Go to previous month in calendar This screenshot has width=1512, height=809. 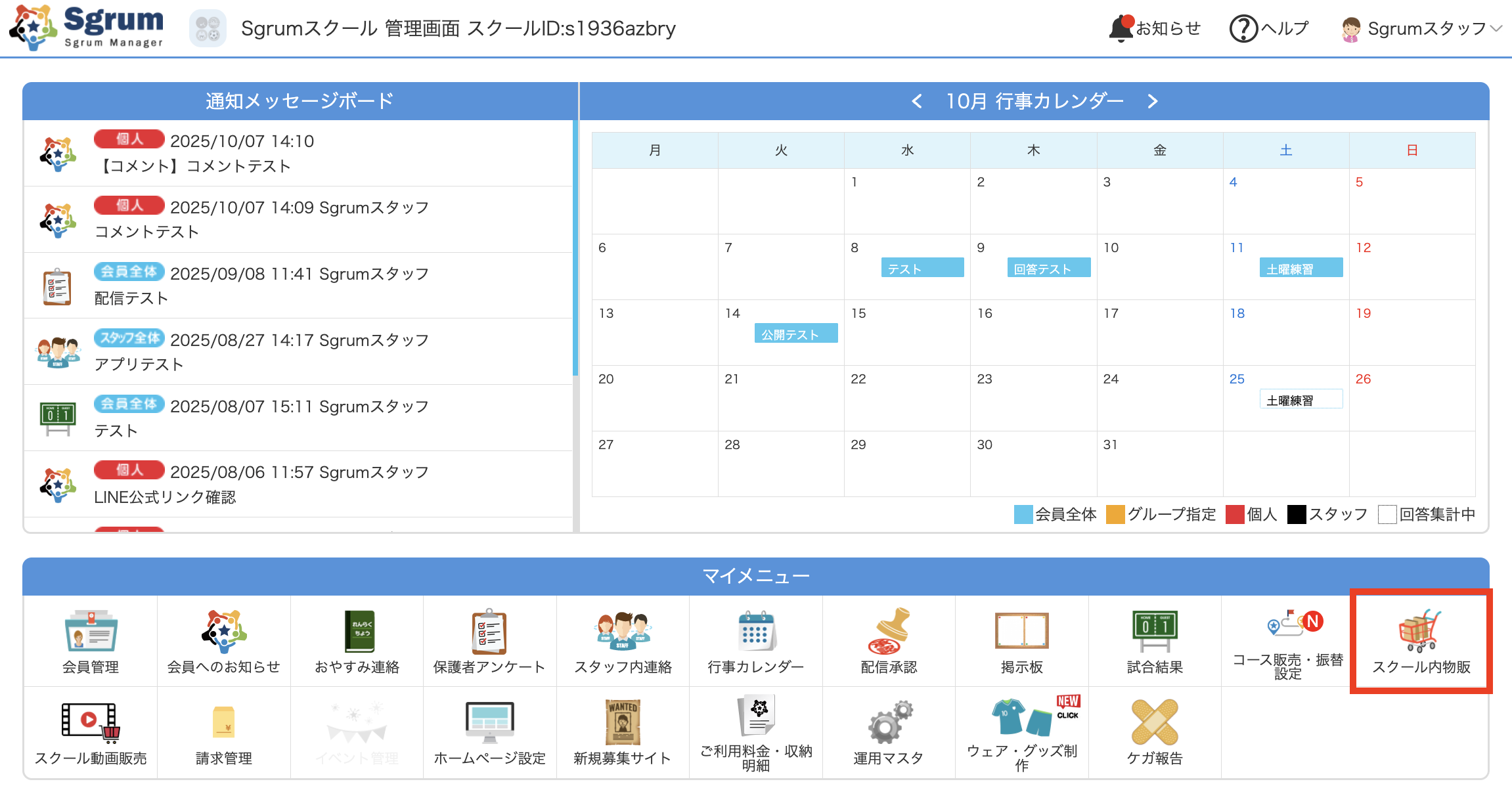coord(917,101)
